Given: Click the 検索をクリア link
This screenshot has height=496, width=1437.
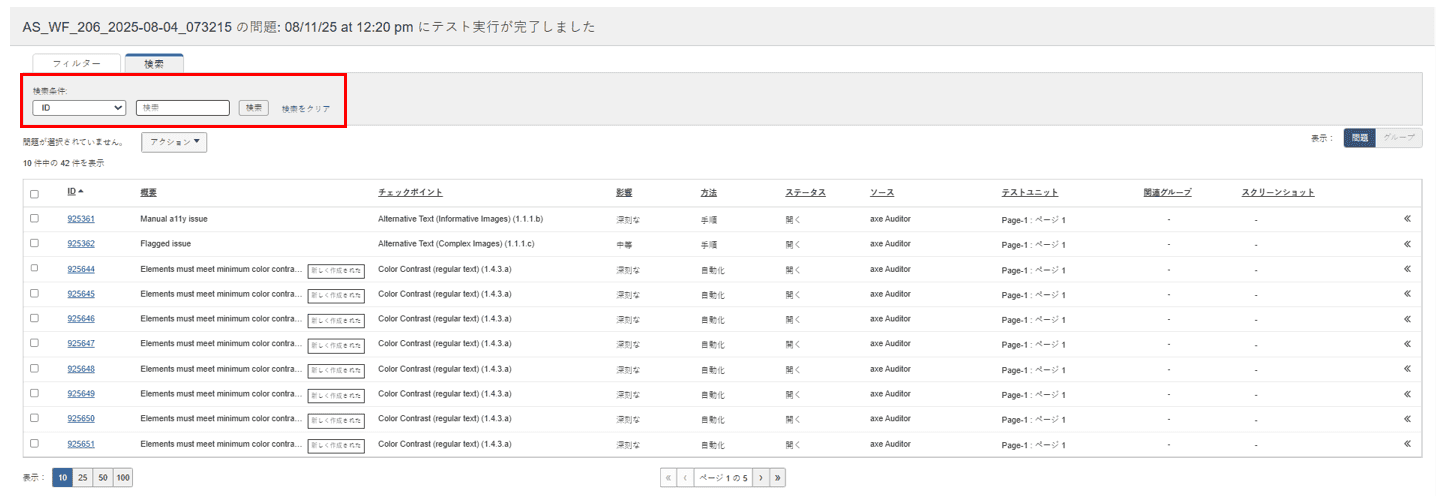Looking at the screenshot, I should coord(305,108).
